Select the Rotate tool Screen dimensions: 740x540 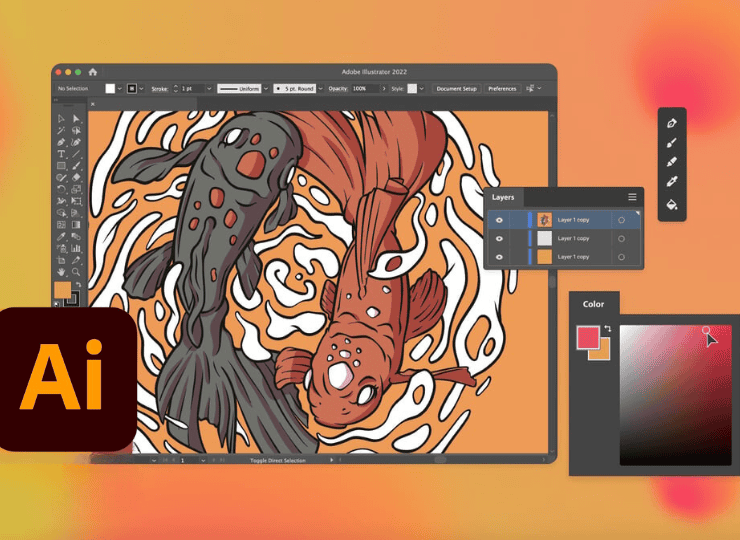tap(61, 189)
